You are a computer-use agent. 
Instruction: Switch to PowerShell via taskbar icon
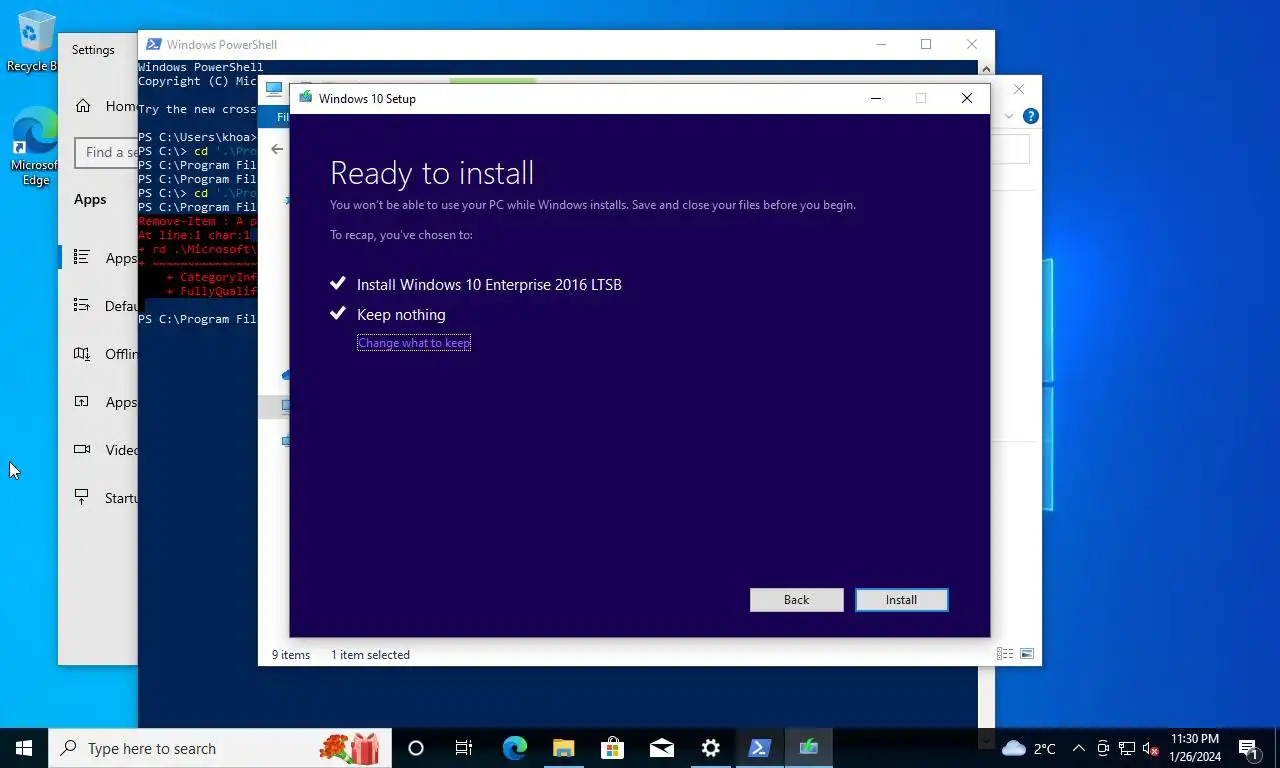click(759, 748)
